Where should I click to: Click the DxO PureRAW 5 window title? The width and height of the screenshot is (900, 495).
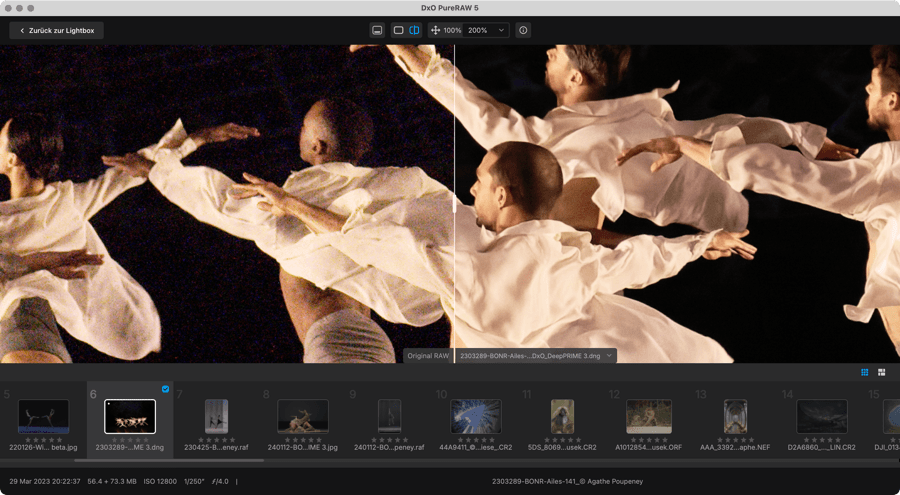pos(450,8)
